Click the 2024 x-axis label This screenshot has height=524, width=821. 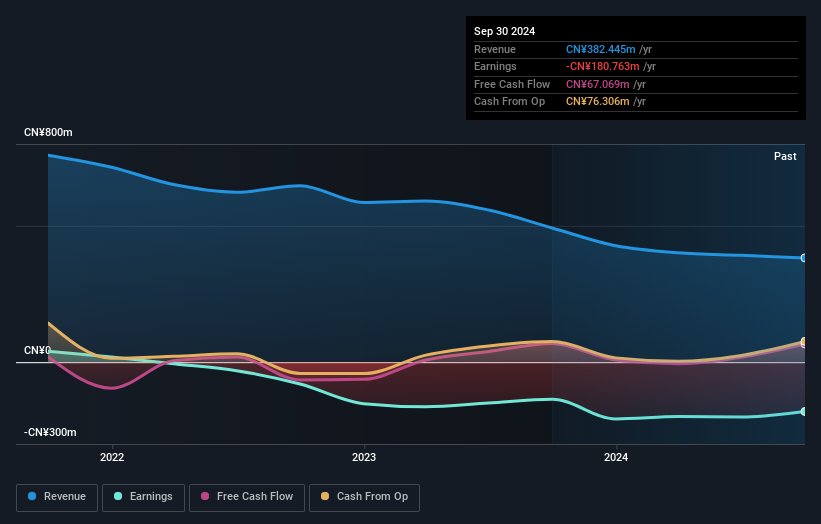tap(616, 457)
